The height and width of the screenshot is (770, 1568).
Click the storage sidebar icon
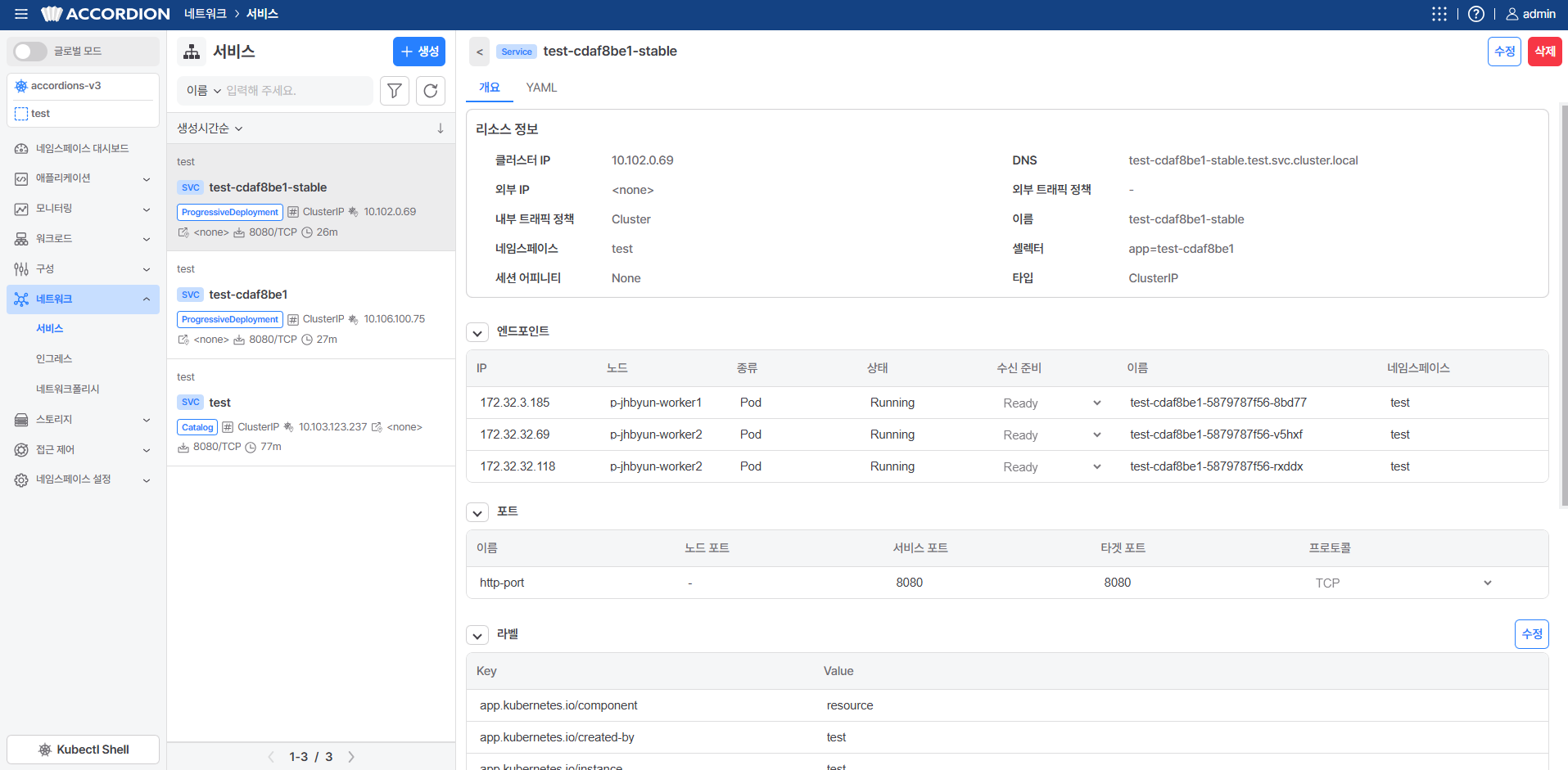21,420
